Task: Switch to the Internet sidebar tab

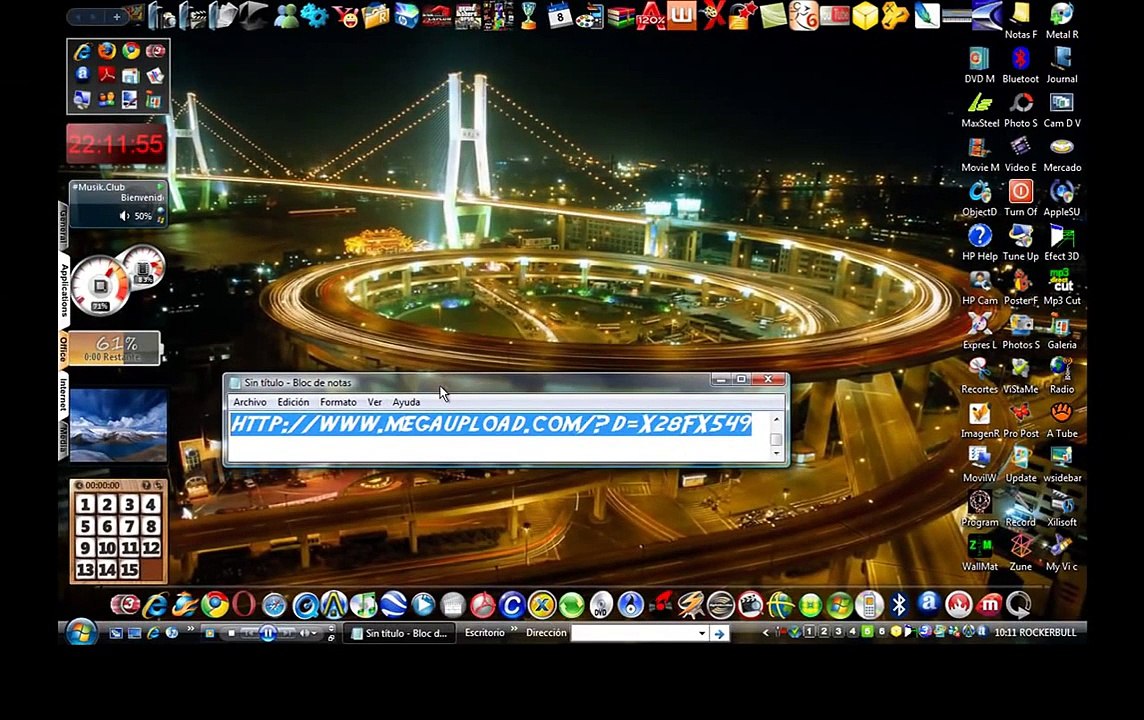Action: 63,394
